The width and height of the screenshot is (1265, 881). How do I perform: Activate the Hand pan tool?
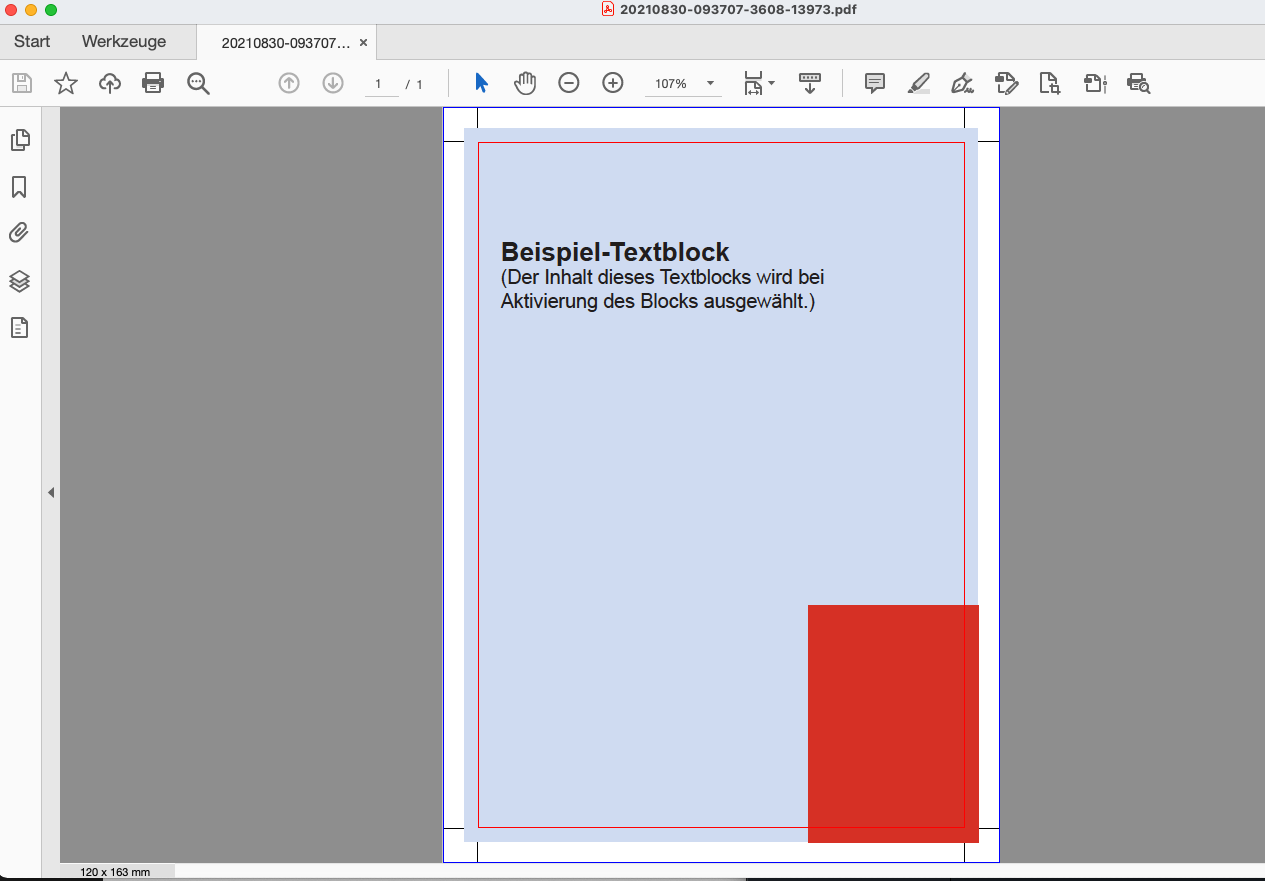(x=525, y=84)
